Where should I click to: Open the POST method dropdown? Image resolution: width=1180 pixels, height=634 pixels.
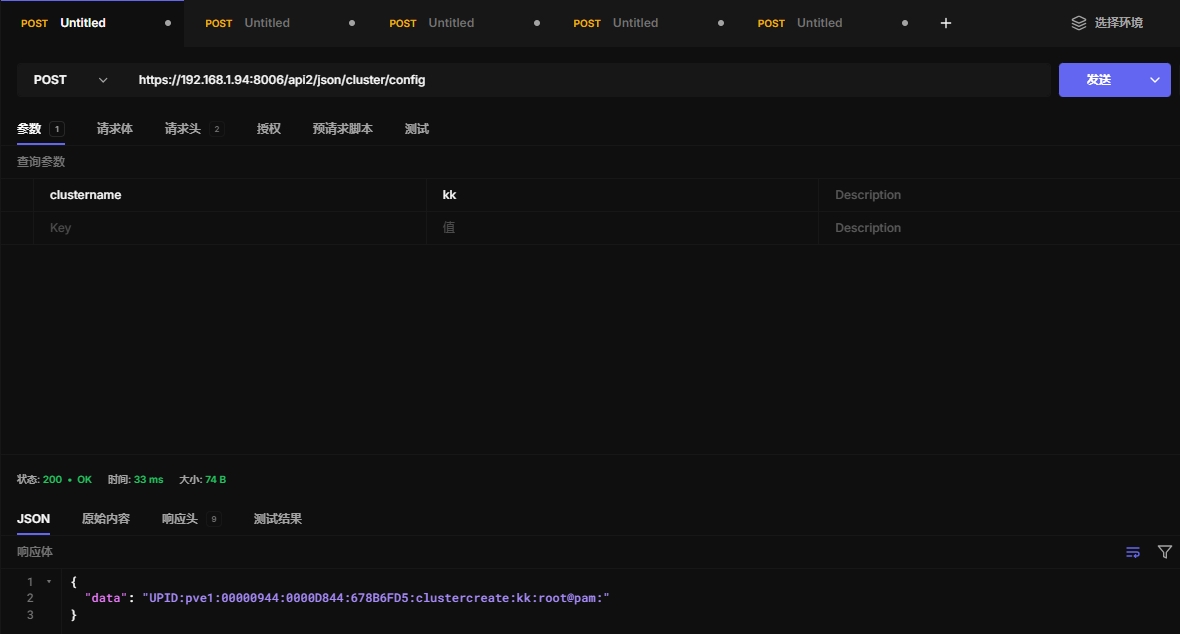(x=70, y=80)
